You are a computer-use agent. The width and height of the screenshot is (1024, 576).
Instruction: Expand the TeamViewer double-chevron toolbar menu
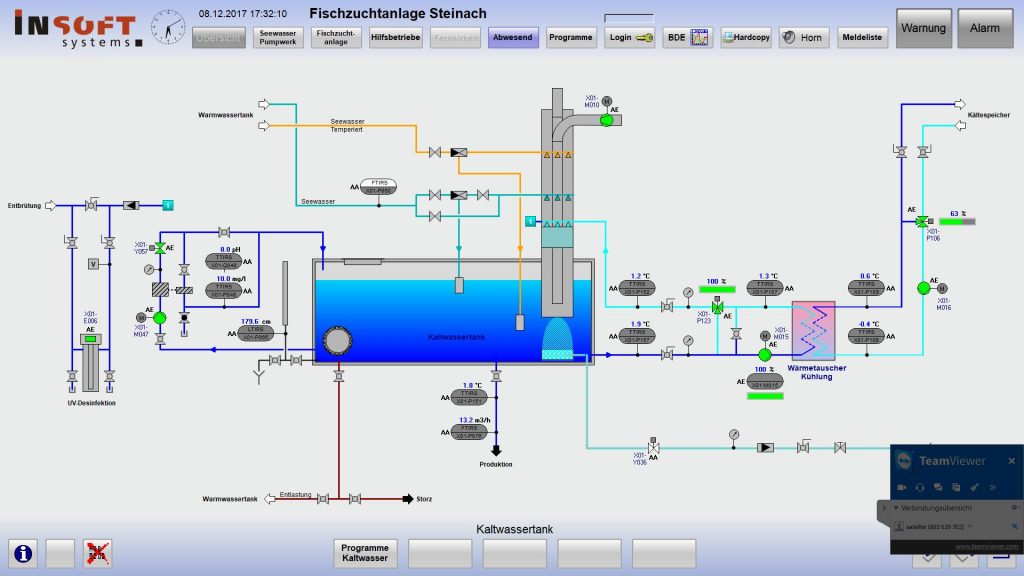click(x=992, y=487)
